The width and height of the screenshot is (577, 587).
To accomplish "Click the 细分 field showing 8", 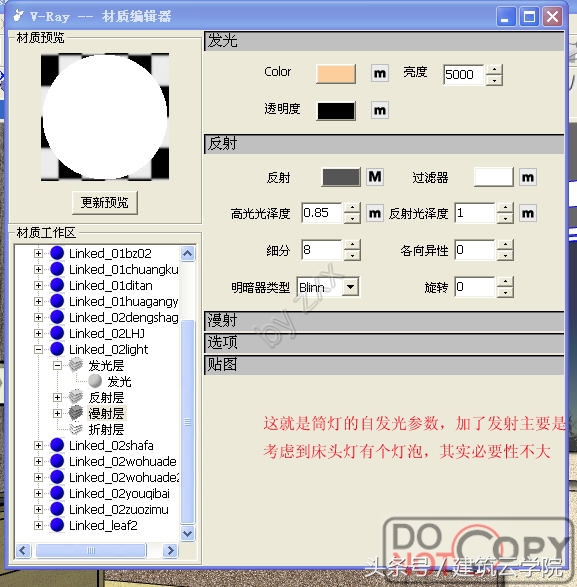I will (x=322, y=250).
